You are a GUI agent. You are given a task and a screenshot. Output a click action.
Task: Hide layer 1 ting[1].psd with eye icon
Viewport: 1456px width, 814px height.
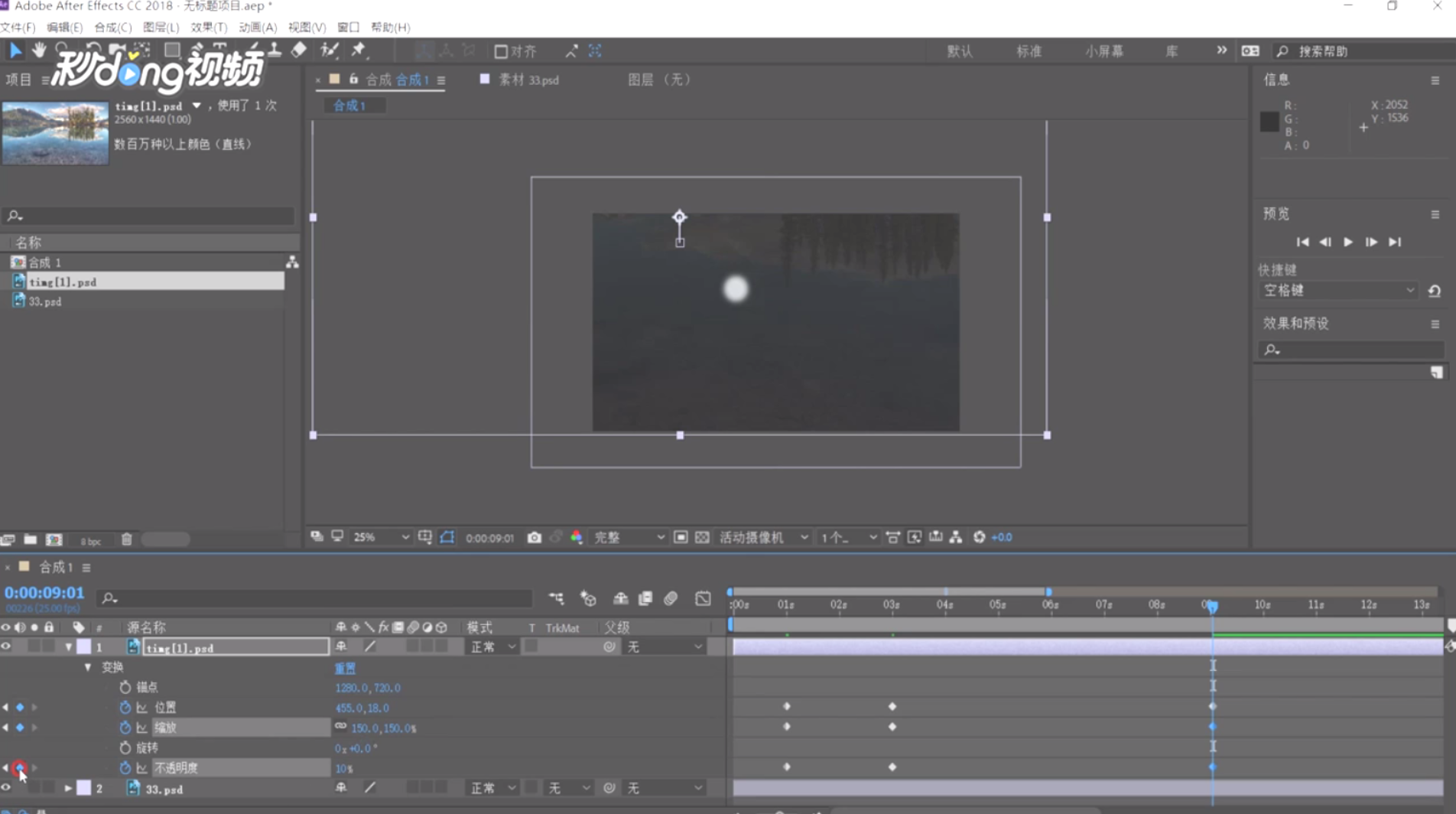pos(6,647)
